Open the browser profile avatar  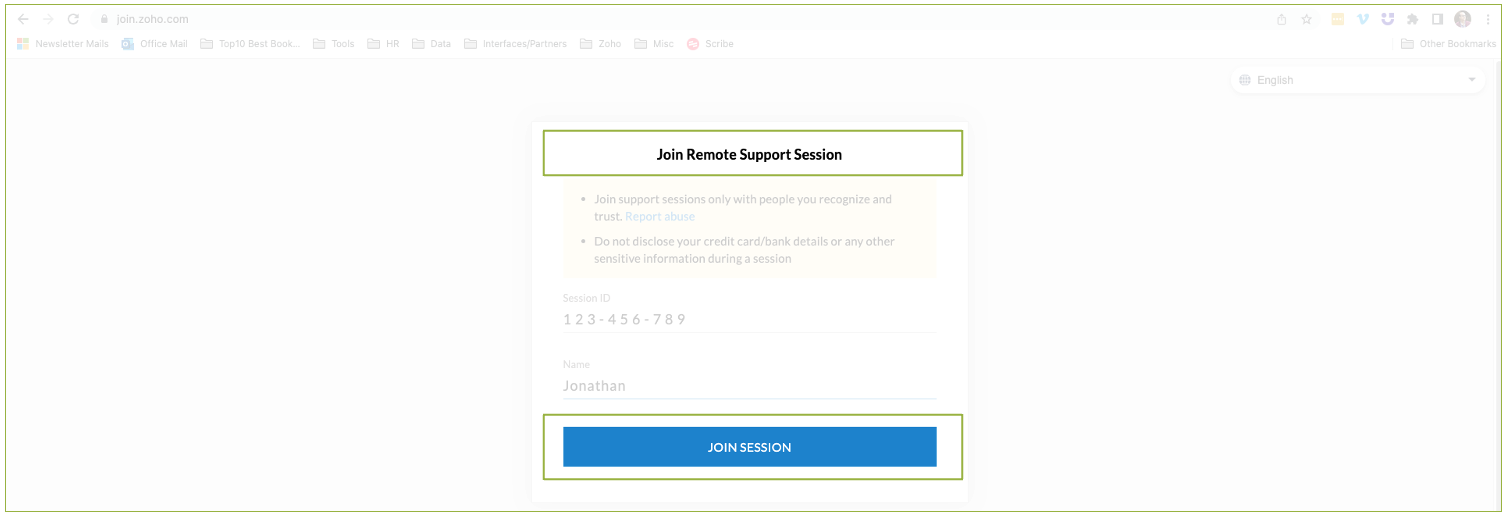1462,19
